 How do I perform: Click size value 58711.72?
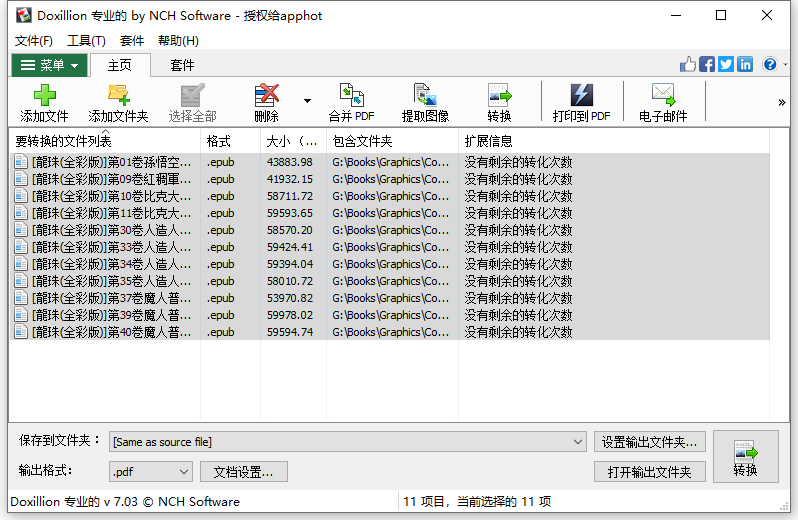click(x=290, y=196)
